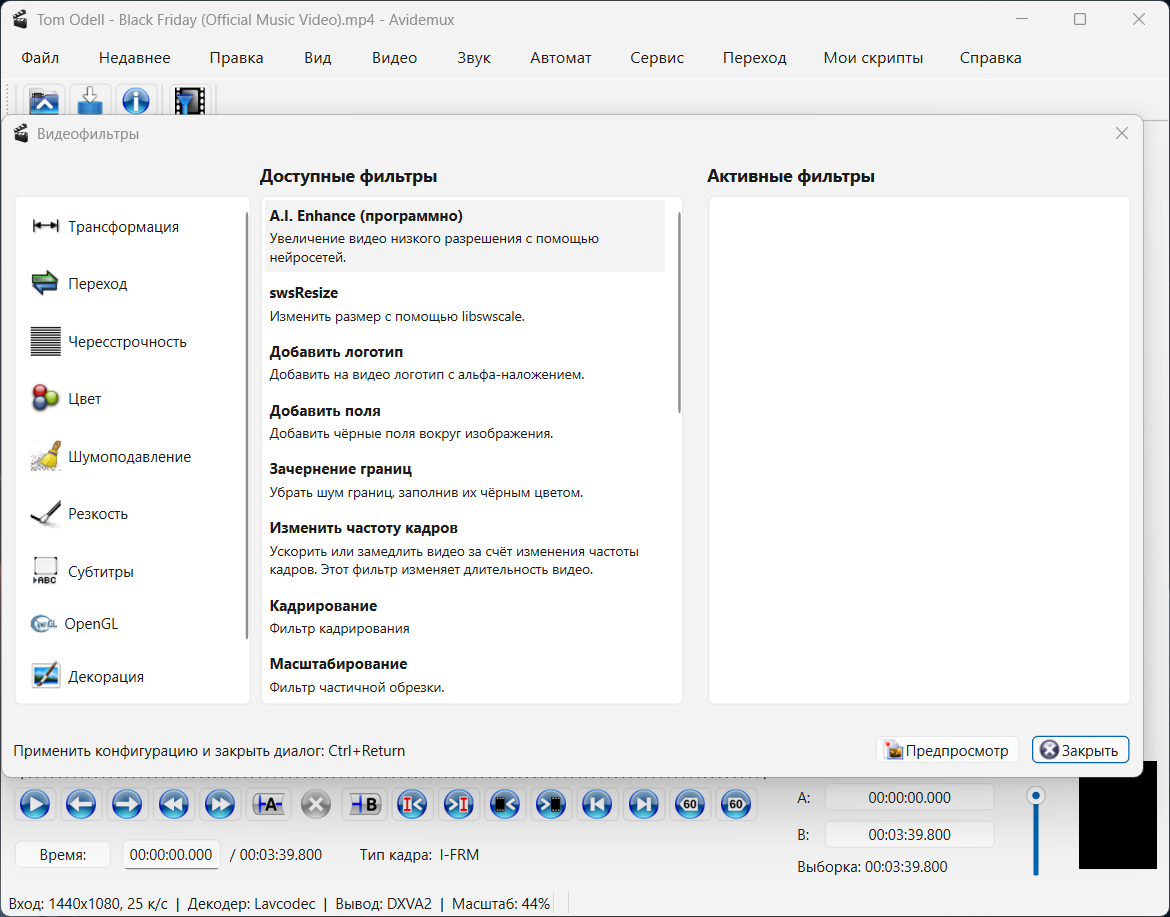This screenshot has width=1170, height=917.
Task: Set the start marker A
Action: pyautogui.click(x=269, y=804)
